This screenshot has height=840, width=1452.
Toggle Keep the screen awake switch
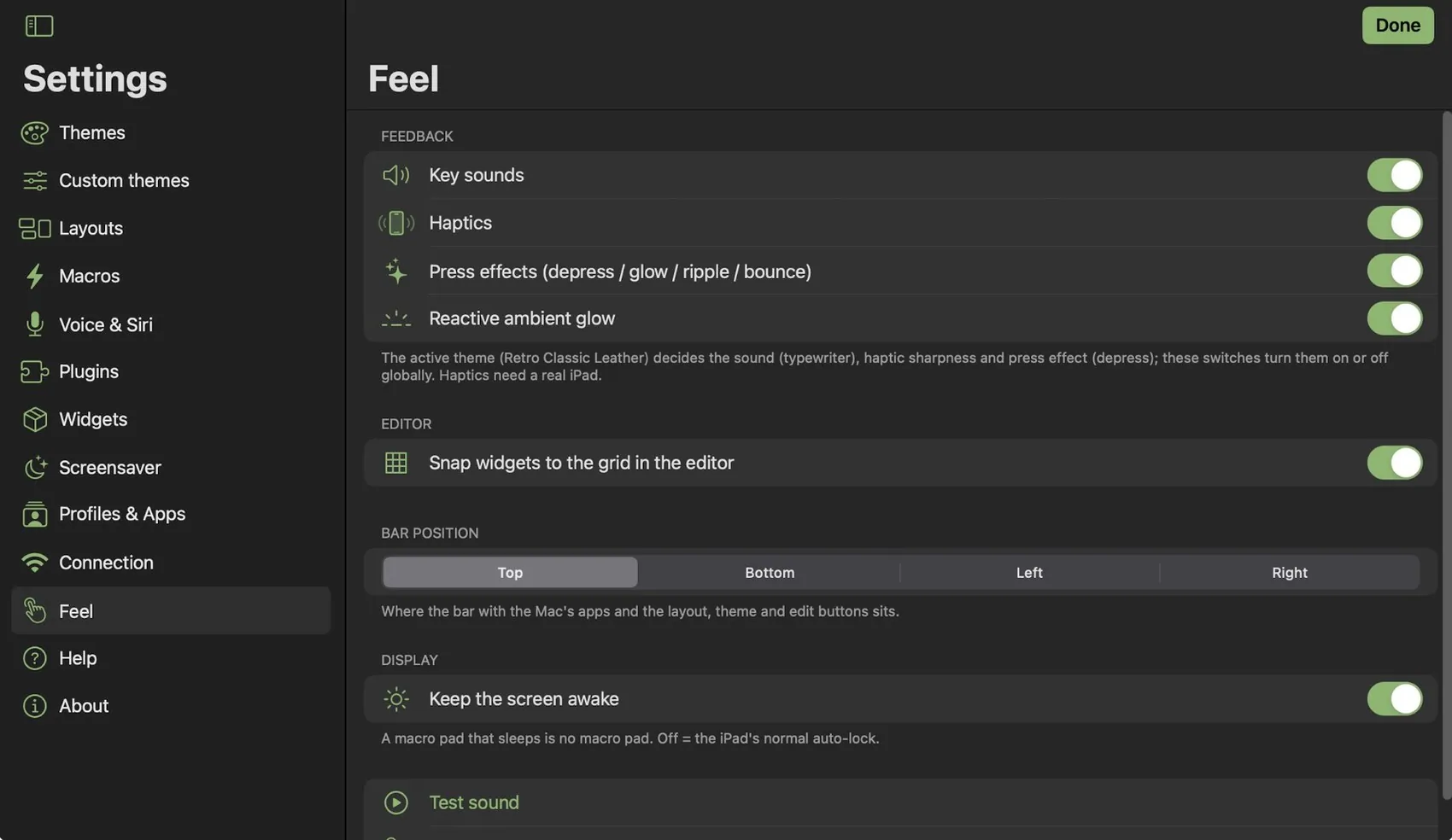tap(1395, 699)
